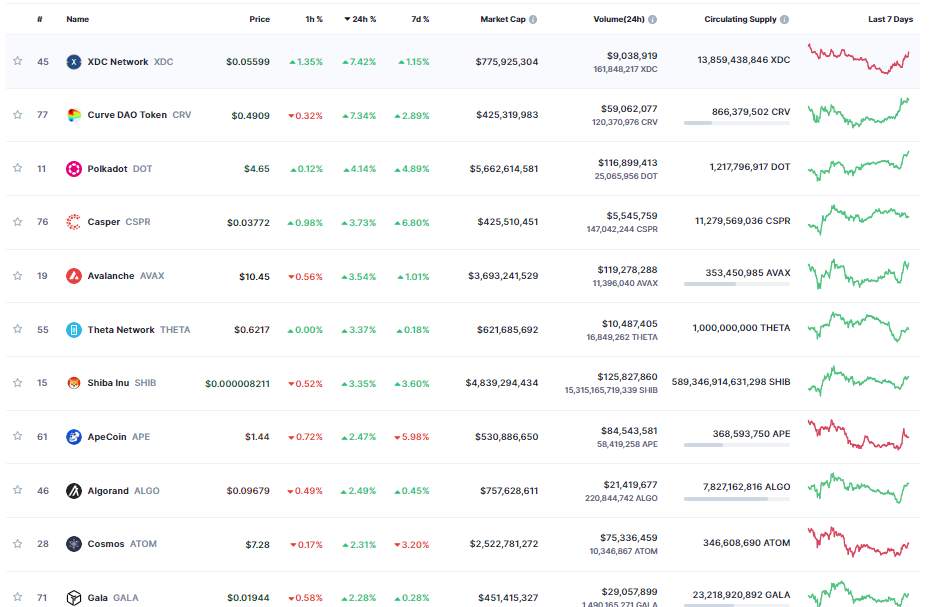Sort by Market Cap header

tap(503, 19)
